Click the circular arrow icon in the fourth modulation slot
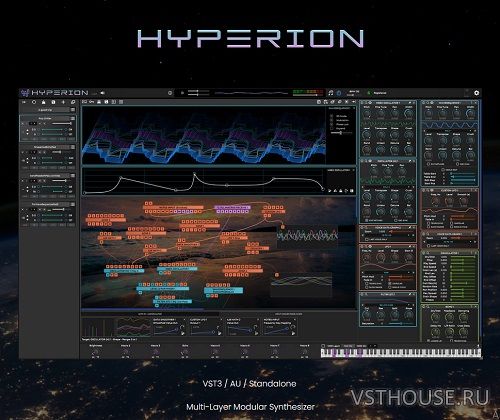500x420 pixels. 293,328
